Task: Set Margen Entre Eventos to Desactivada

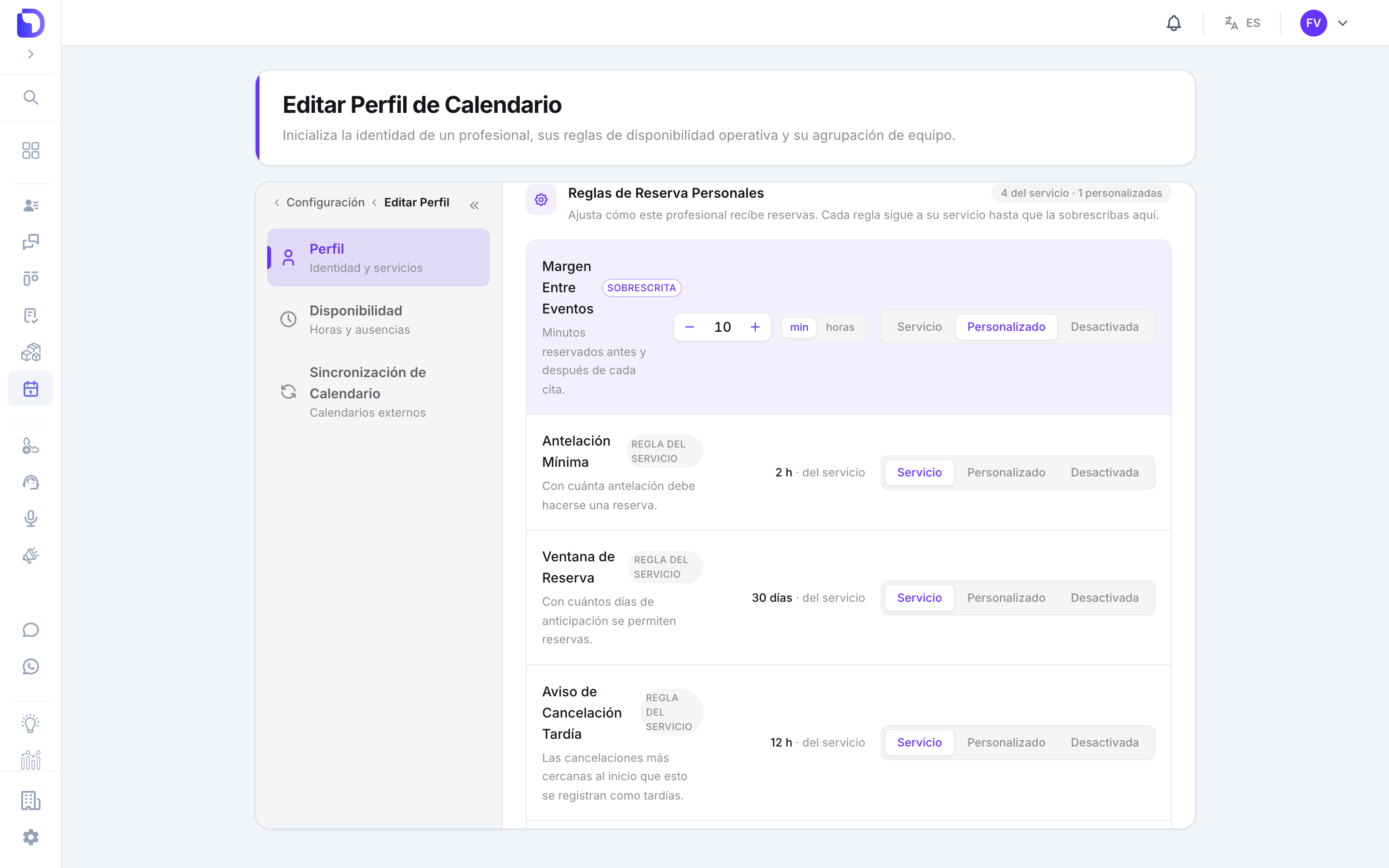Action: 1104,326
